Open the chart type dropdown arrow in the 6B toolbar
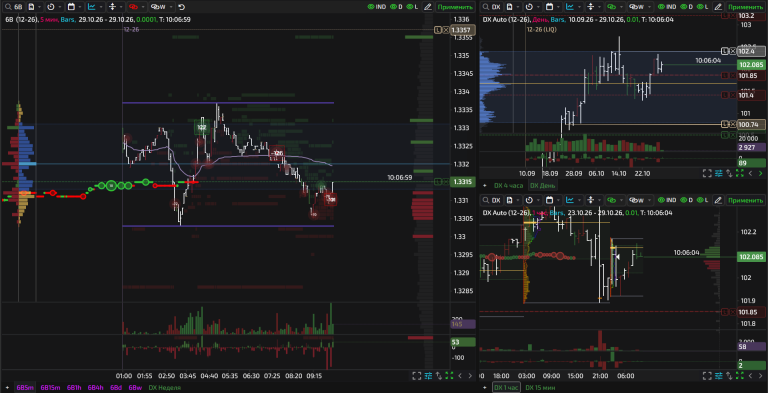The image size is (768, 393). [101, 7]
